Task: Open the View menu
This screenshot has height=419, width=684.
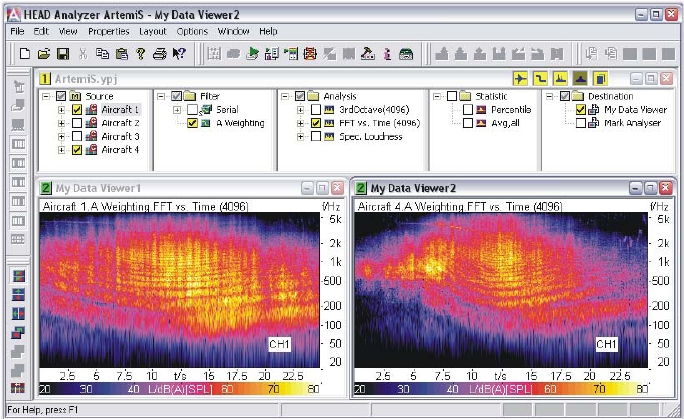Action: [68, 31]
